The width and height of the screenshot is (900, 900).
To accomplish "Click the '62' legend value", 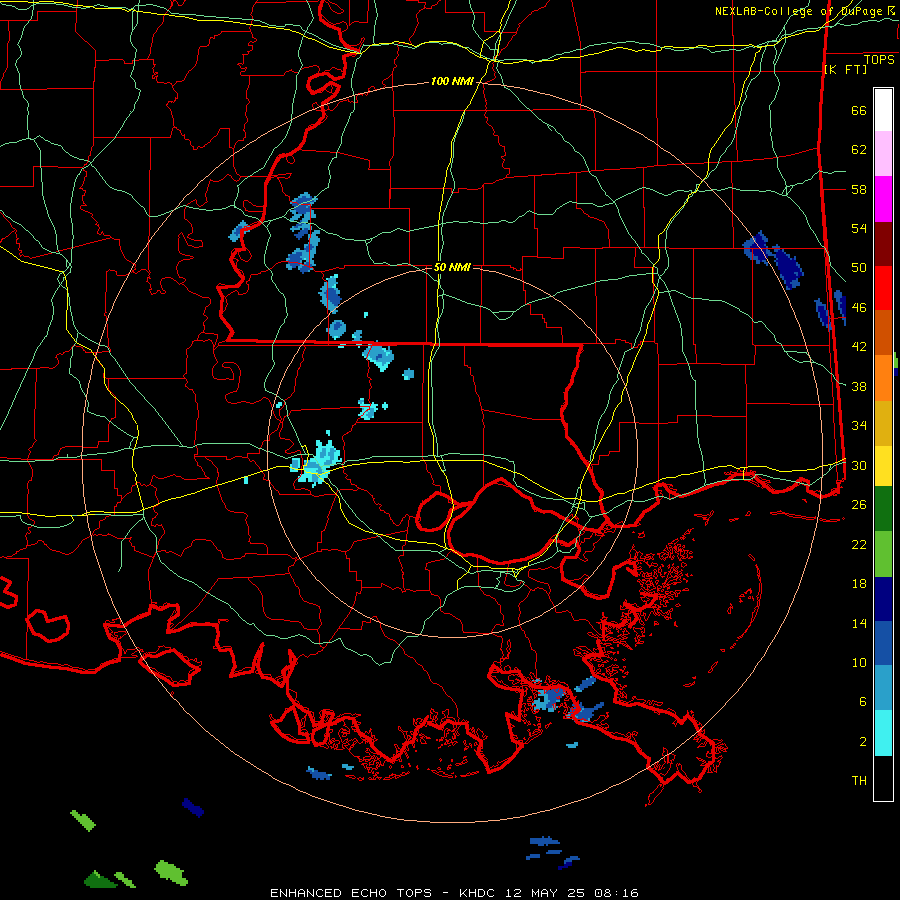I will [x=859, y=150].
